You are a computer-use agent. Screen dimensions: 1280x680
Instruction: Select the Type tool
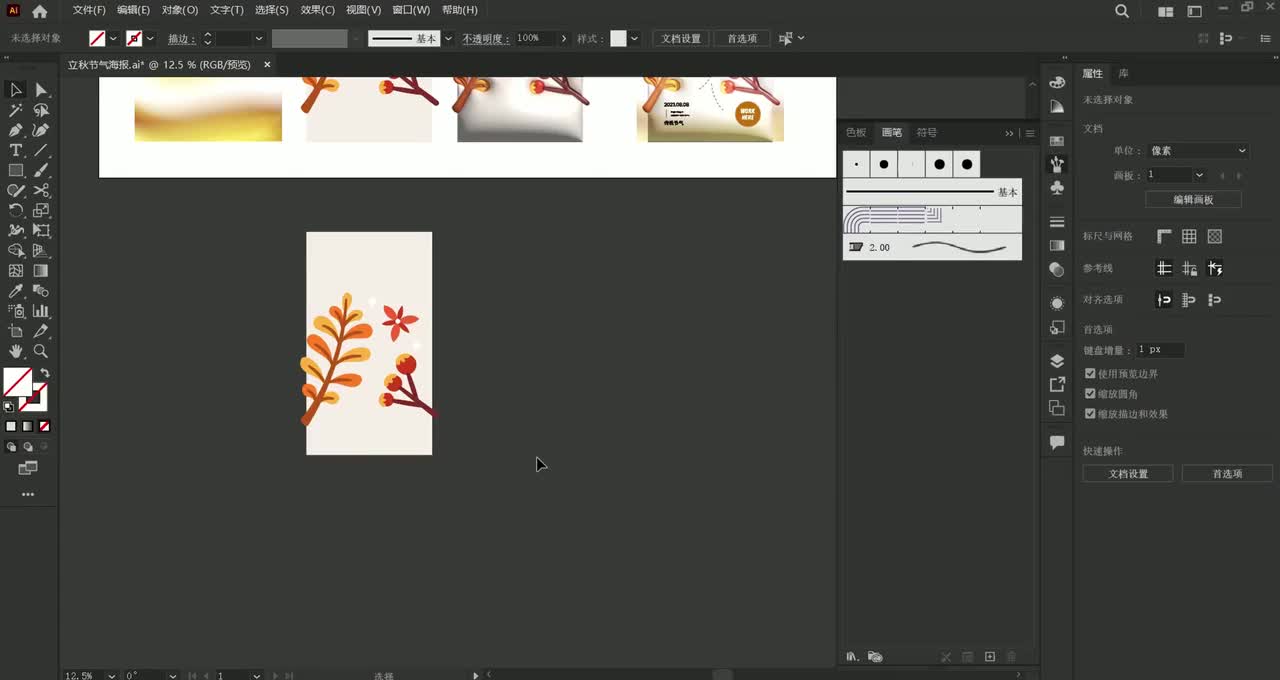(x=16, y=150)
